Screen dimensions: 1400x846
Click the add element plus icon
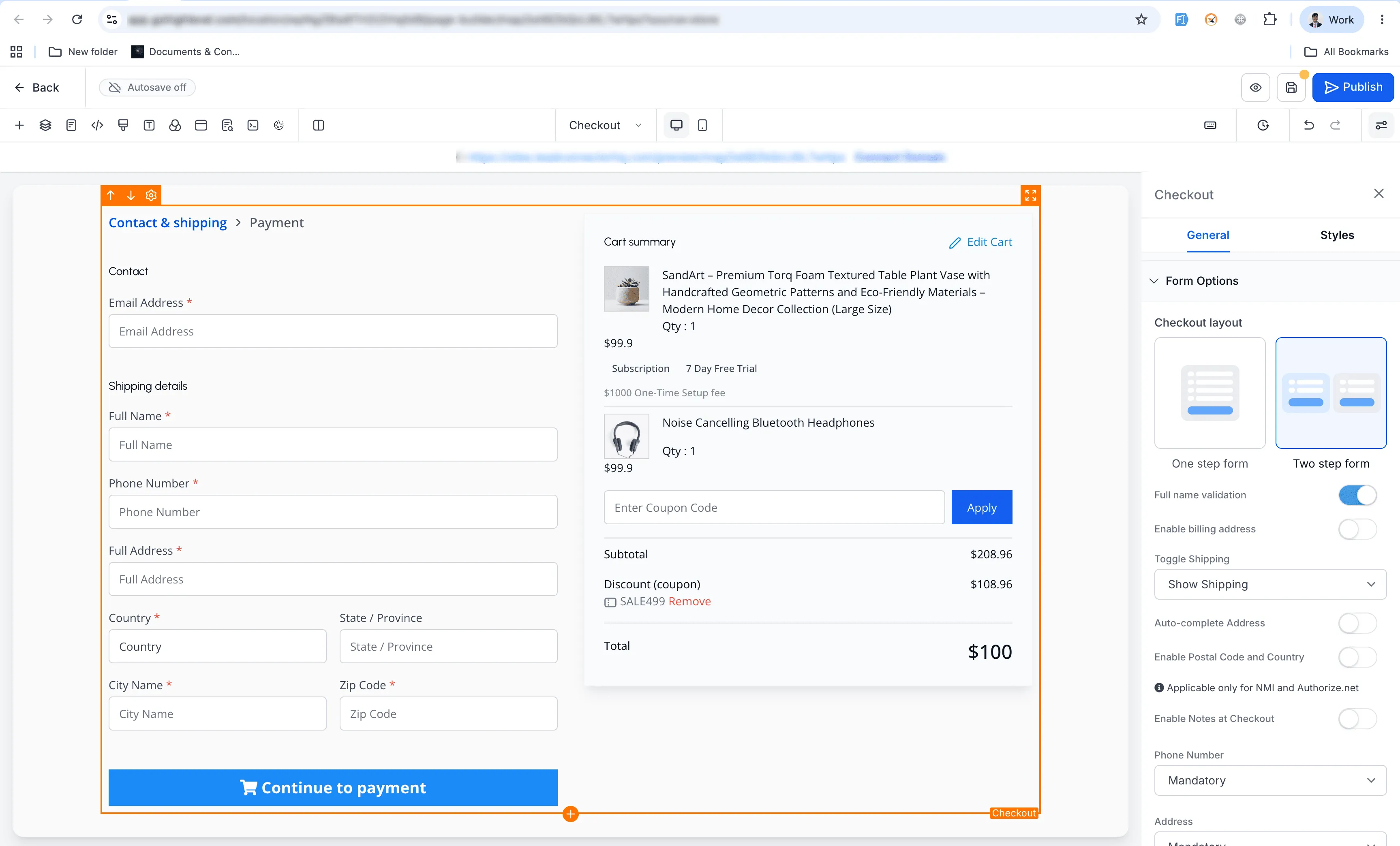point(19,125)
